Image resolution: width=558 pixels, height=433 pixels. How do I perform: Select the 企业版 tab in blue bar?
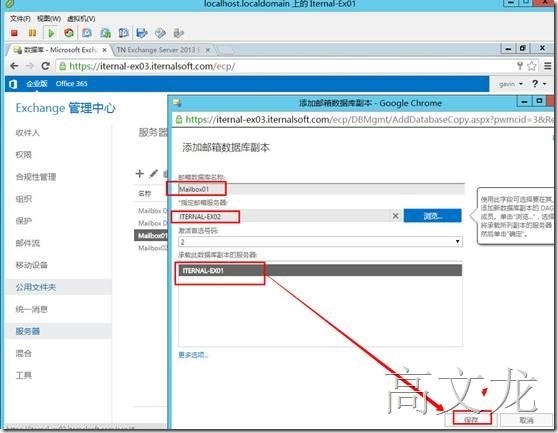37,84
